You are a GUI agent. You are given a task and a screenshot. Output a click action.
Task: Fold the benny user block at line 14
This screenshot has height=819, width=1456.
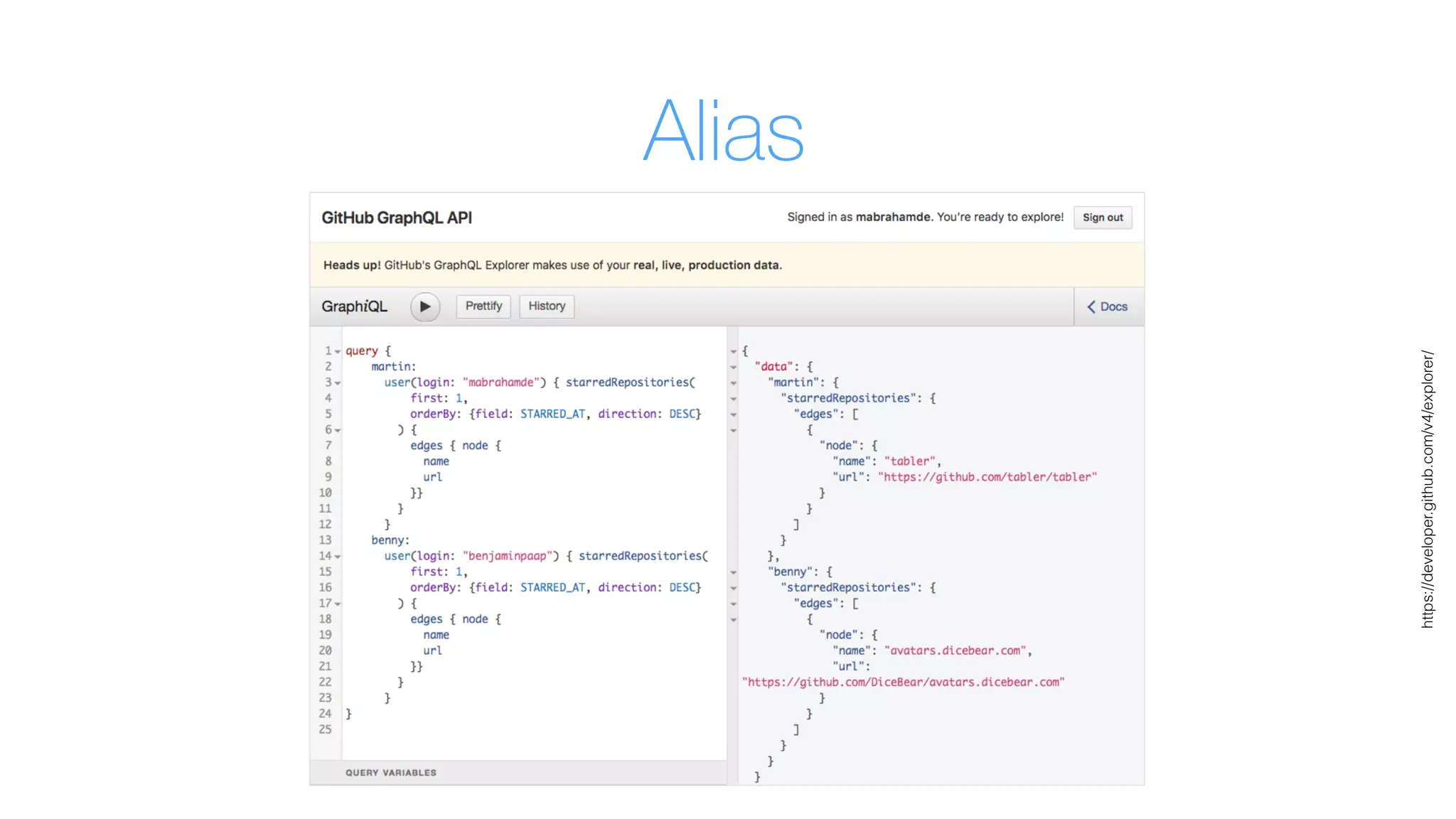pos(338,557)
